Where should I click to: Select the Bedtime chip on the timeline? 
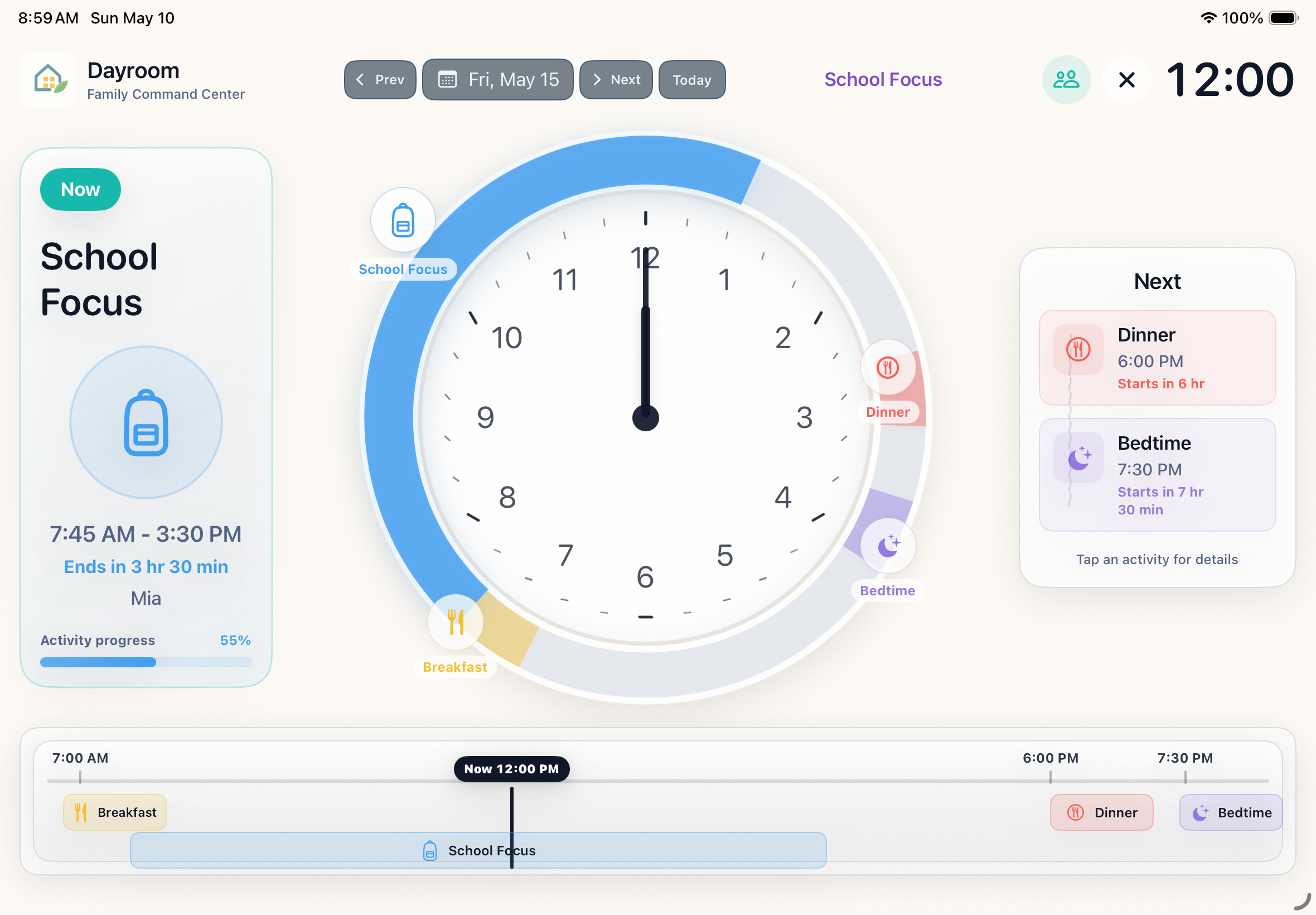(1231, 812)
